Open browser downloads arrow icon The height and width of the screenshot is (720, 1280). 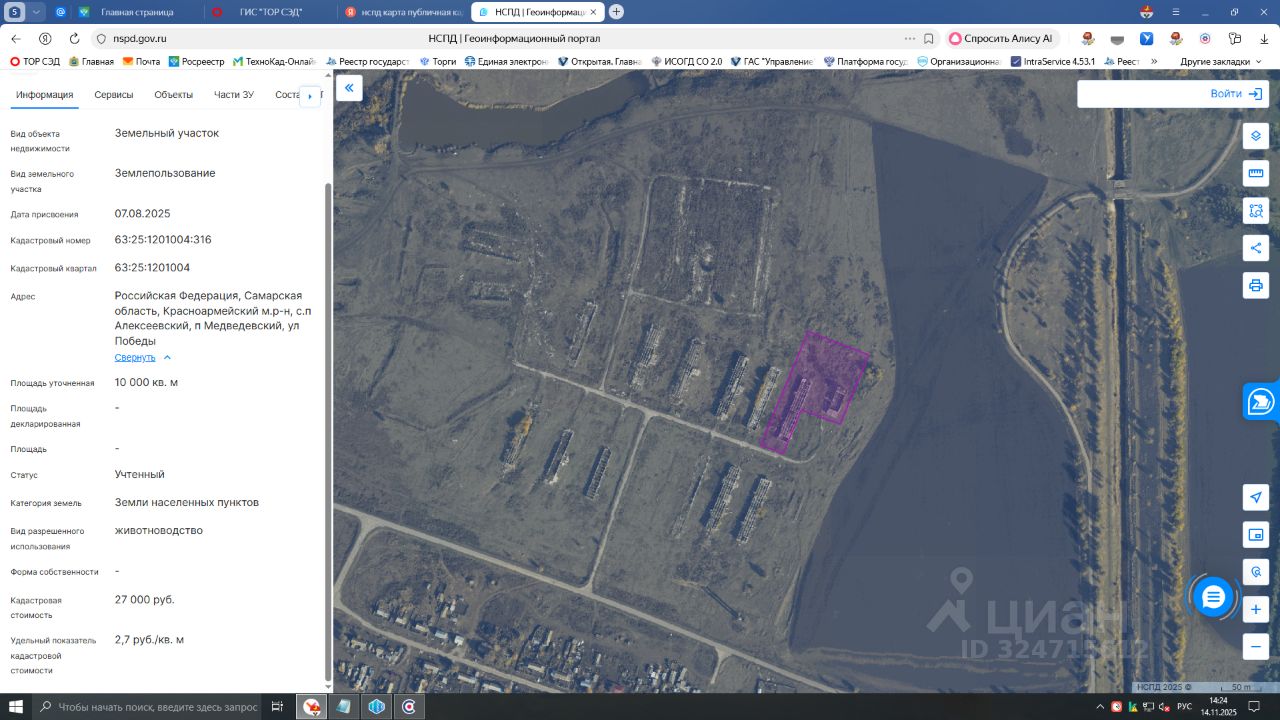1263,39
